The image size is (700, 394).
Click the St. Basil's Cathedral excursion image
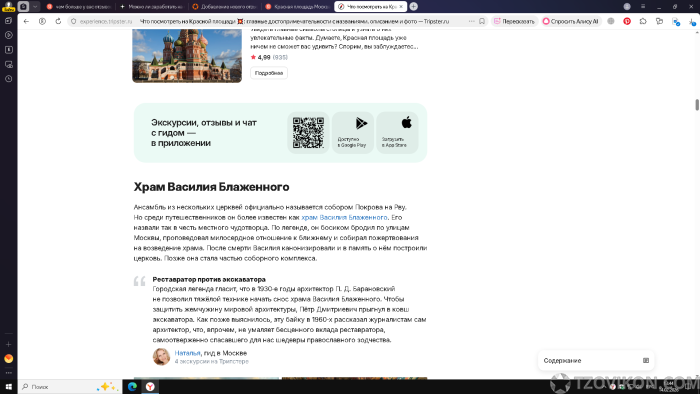pyautogui.click(x=187, y=56)
